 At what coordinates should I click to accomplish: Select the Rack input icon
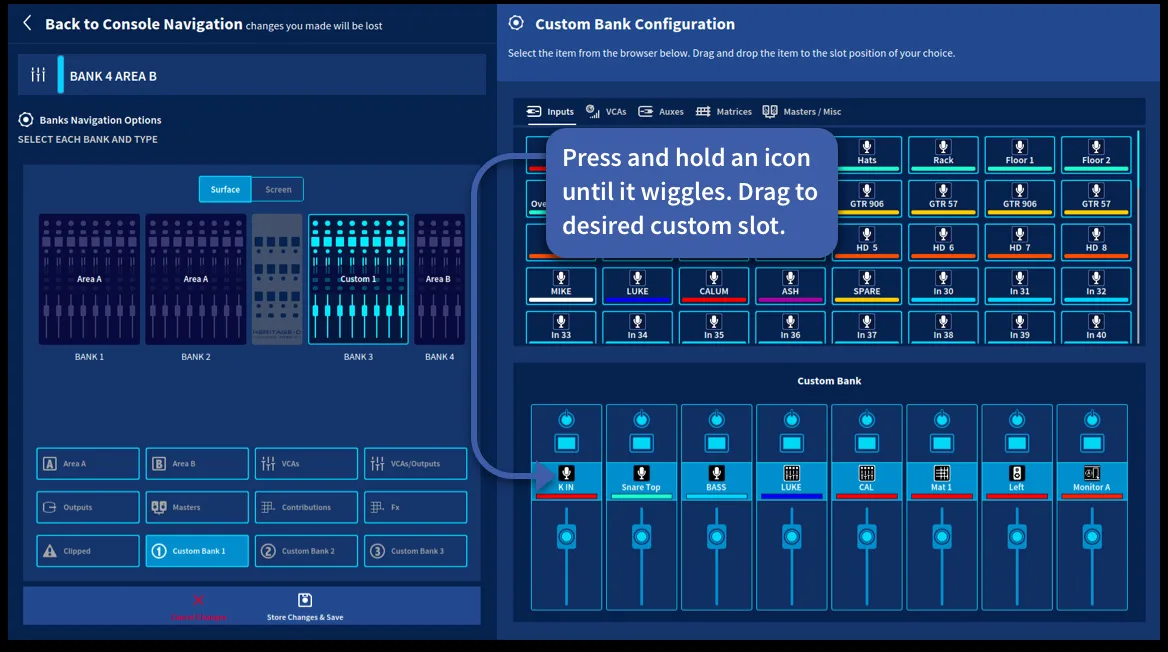click(x=943, y=154)
